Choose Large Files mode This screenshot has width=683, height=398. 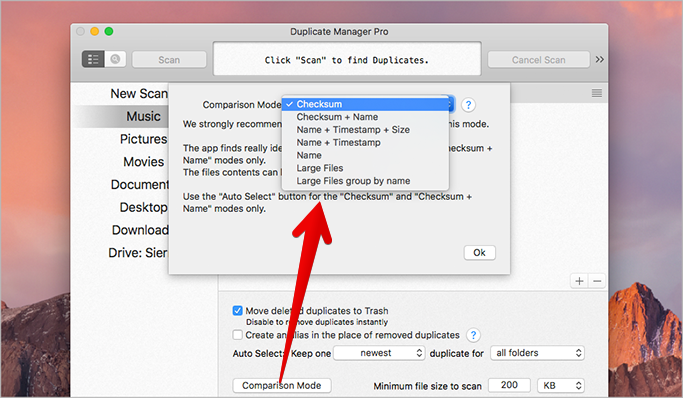point(365,168)
